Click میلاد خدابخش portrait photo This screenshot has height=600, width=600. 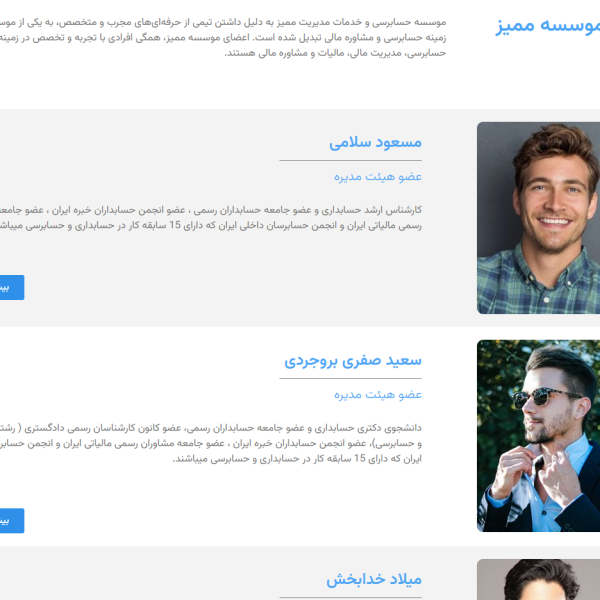click(x=538, y=579)
